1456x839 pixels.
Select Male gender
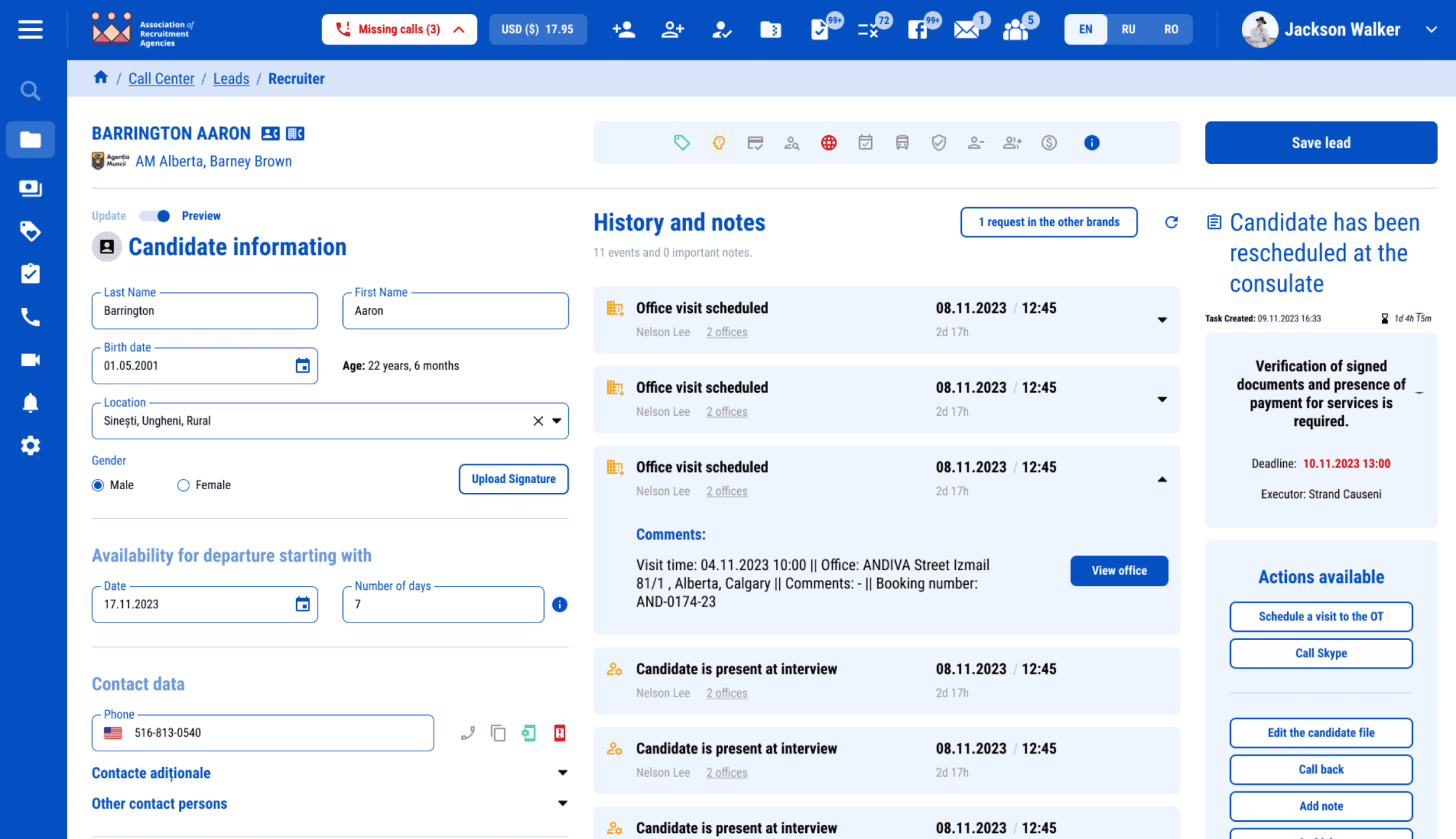97,486
